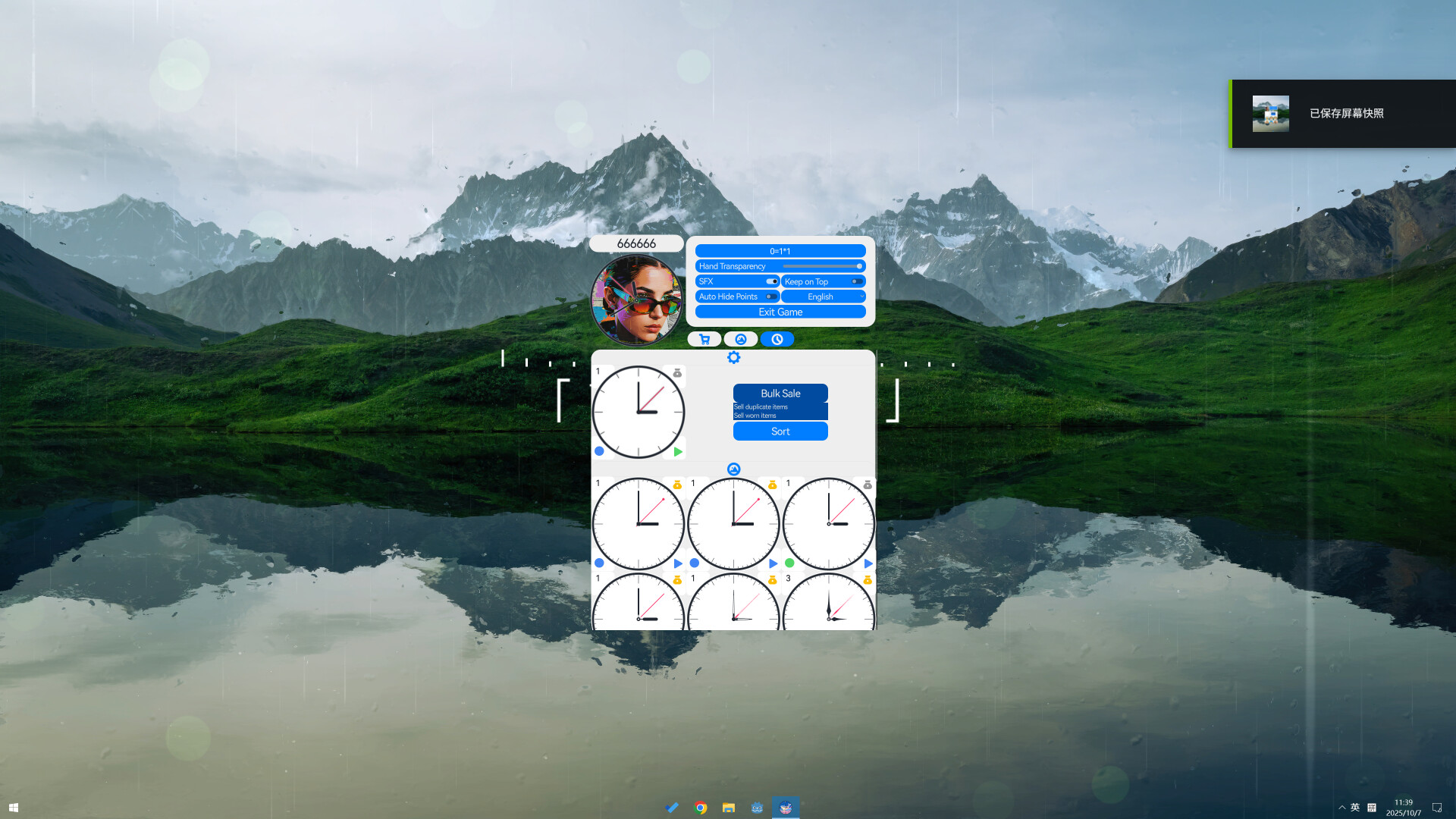Select the wallpaper/background icon next to the cart
Screen dimensions: 1456x819
[x=741, y=339]
